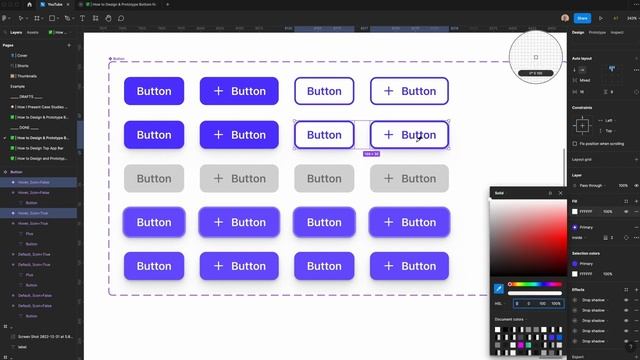
Task: Open the Left horizontal constraint dropdown
Action: (609, 120)
